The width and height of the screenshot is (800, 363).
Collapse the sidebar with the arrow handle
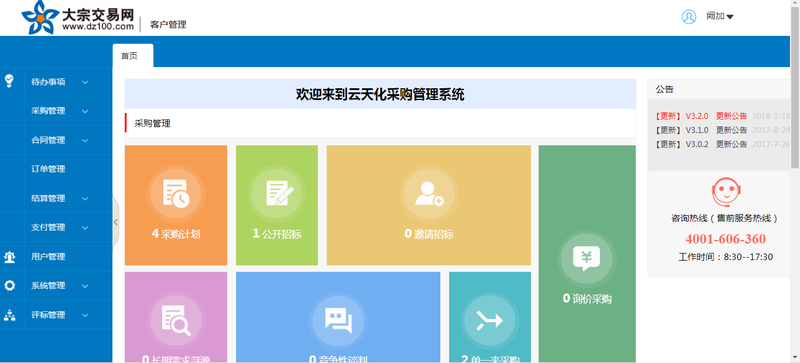(116, 222)
